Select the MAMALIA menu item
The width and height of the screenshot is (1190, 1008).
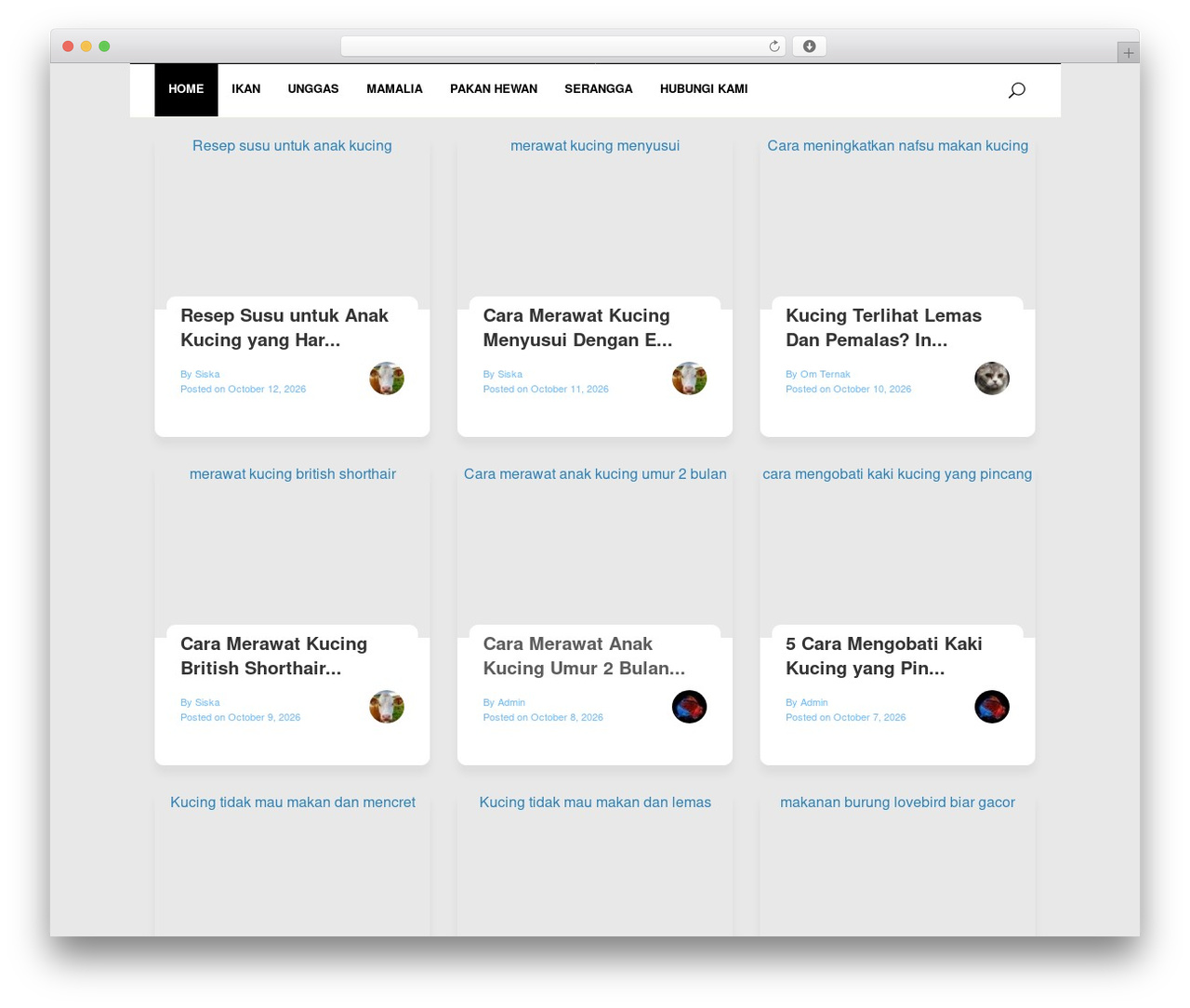coord(394,89)
